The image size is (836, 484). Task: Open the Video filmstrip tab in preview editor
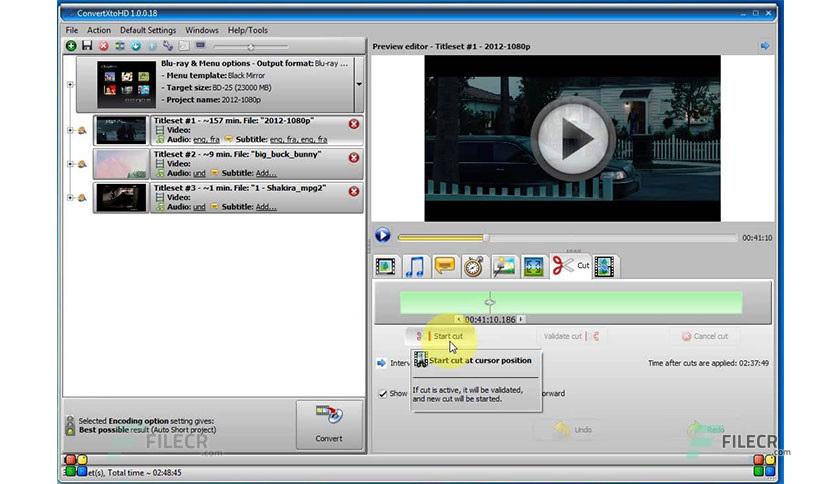click(x=385, y=266)
